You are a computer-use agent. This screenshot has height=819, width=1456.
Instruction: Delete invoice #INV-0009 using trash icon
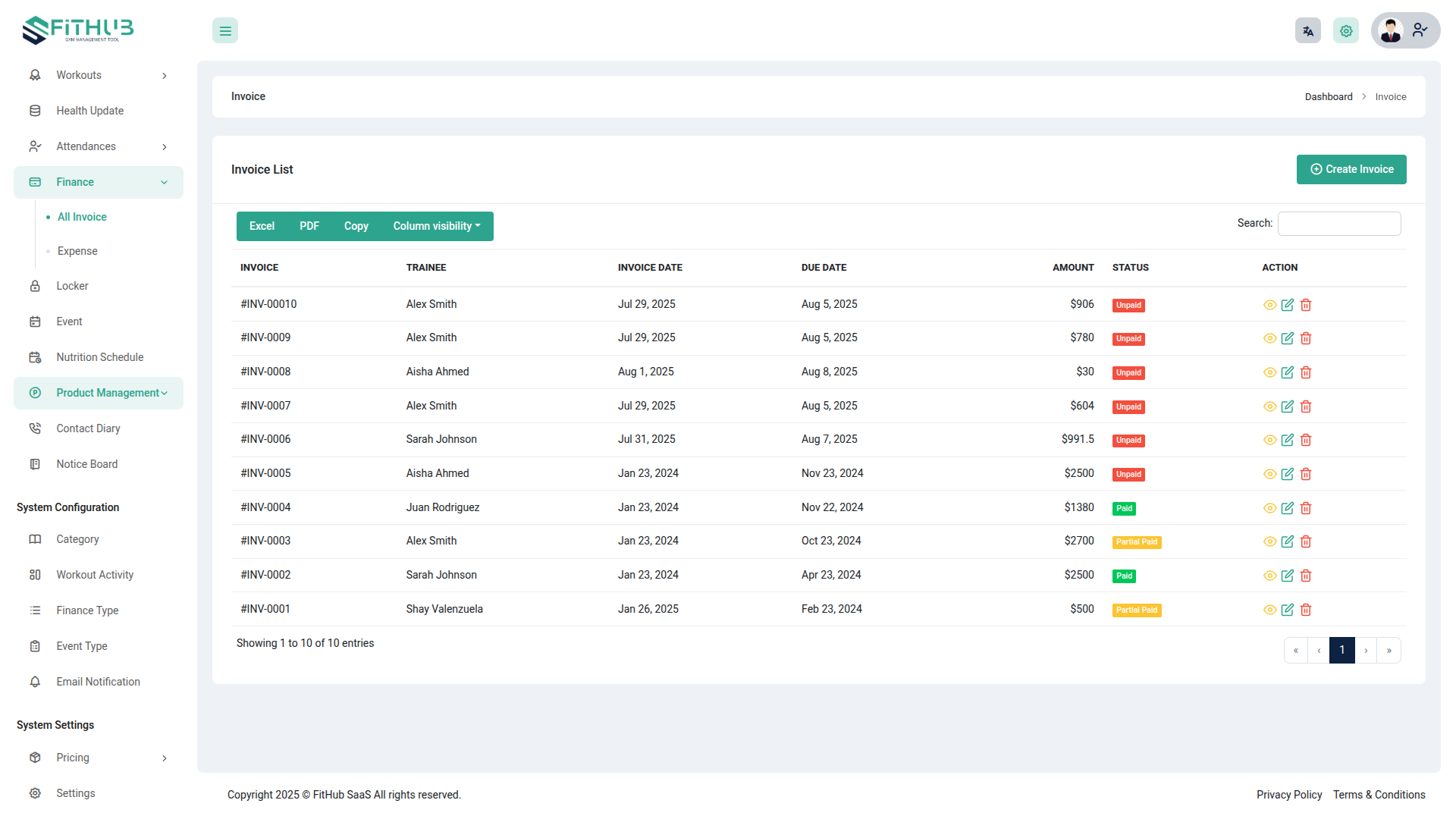[x=1306, y=338]
